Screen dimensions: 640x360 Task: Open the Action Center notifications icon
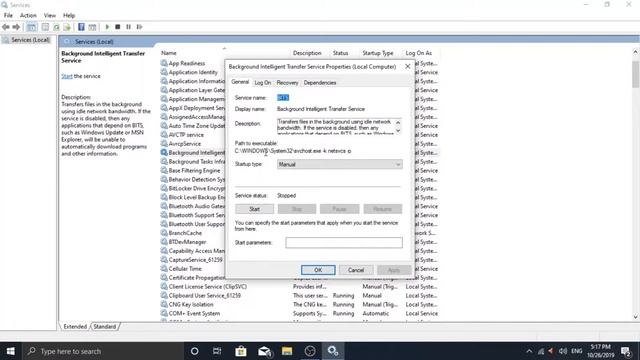[626, 351]
